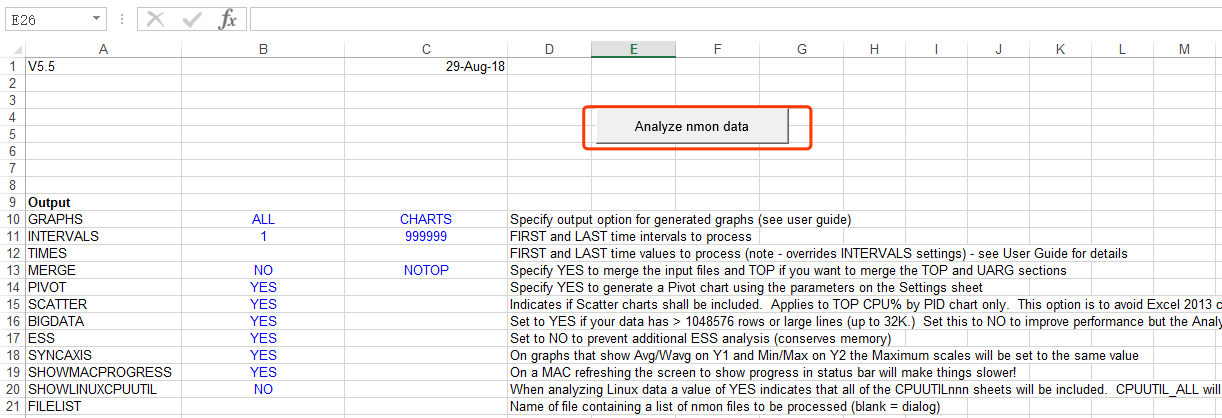This screenshot has width=1222, height=418.
Task: Select the GRAPHS value cell showing ALL
Action: click(263, 219)
